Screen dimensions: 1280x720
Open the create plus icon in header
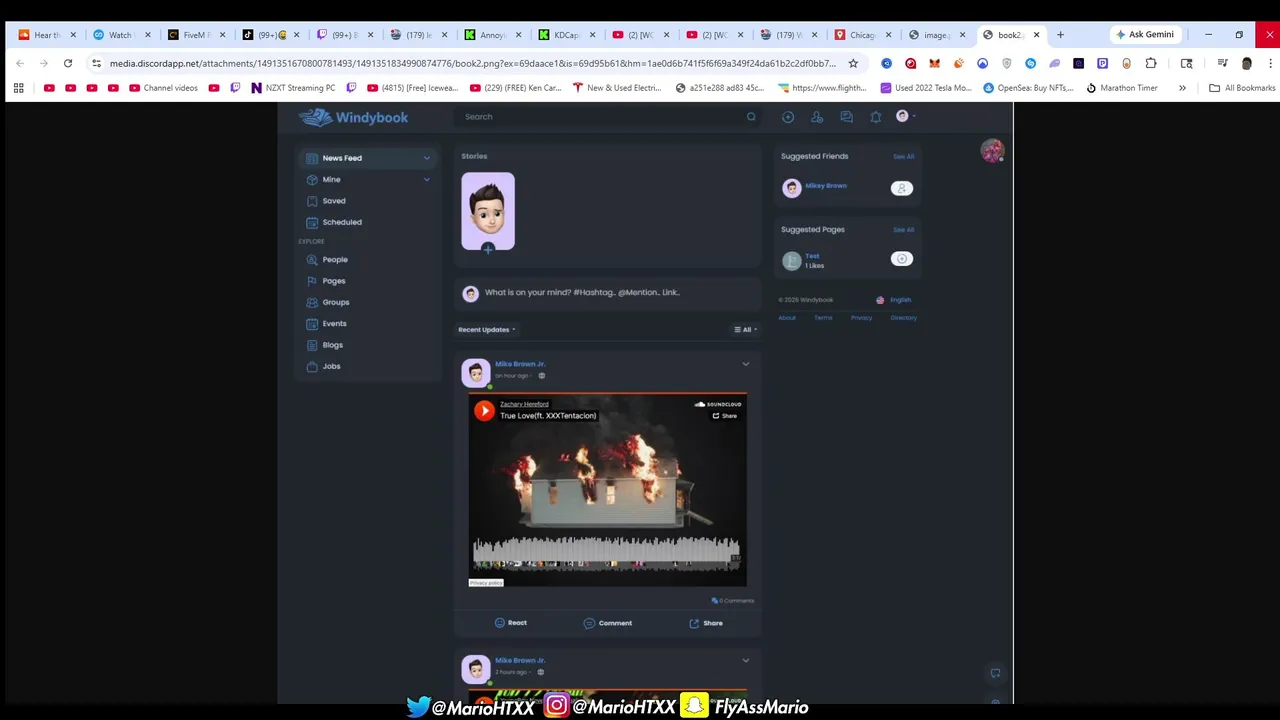pyautogui.click(x=788, y=117)
